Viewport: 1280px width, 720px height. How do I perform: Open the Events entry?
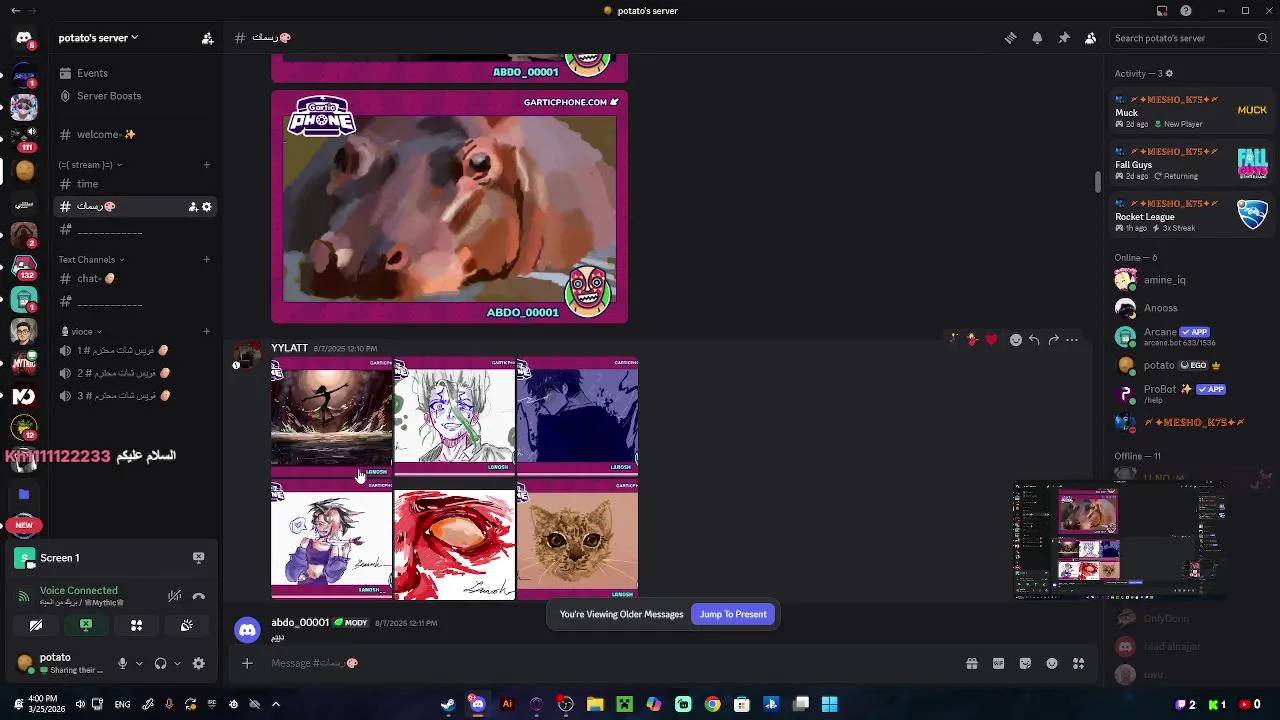pyautogui.click(x=92, y=73)
